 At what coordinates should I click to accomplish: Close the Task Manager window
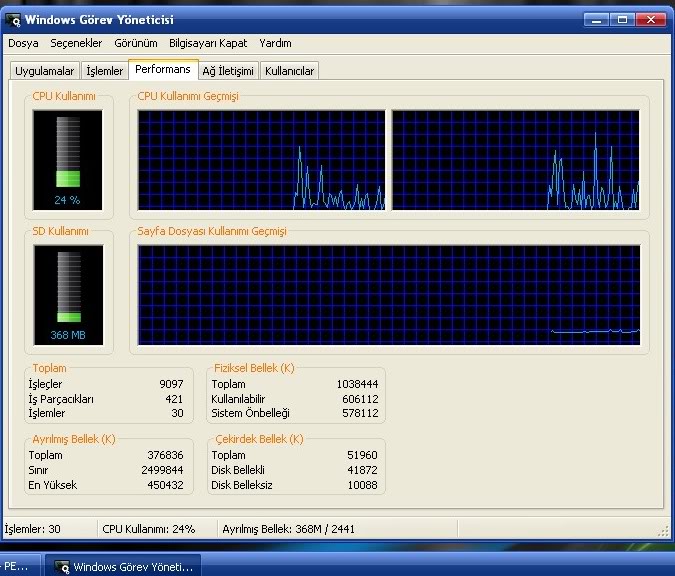[651, 20]
